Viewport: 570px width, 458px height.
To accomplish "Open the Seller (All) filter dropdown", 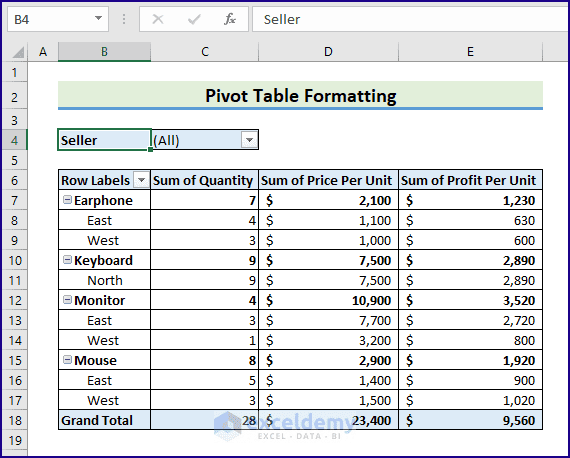I will [249, 140].
